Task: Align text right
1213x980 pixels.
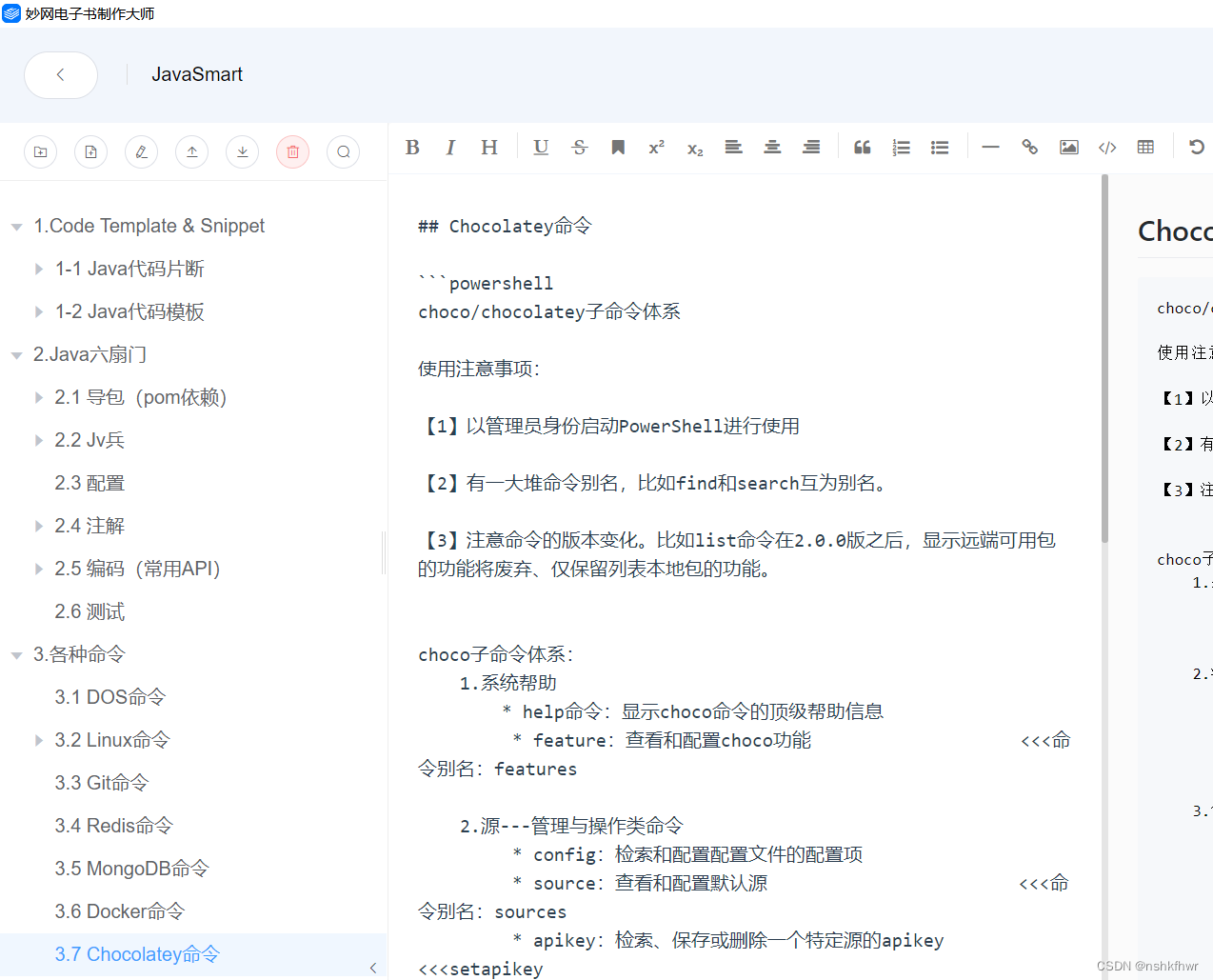Action: coord(811,147)
